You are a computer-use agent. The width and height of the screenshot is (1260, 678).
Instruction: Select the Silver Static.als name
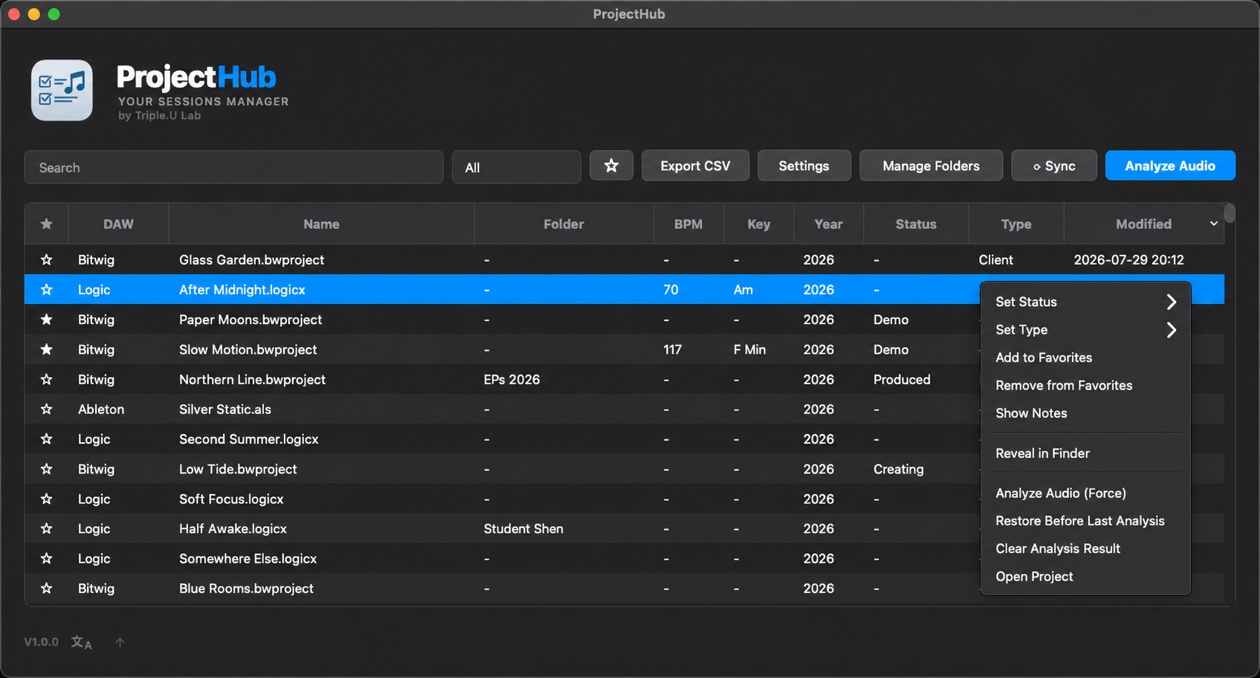tap(225, 410)
